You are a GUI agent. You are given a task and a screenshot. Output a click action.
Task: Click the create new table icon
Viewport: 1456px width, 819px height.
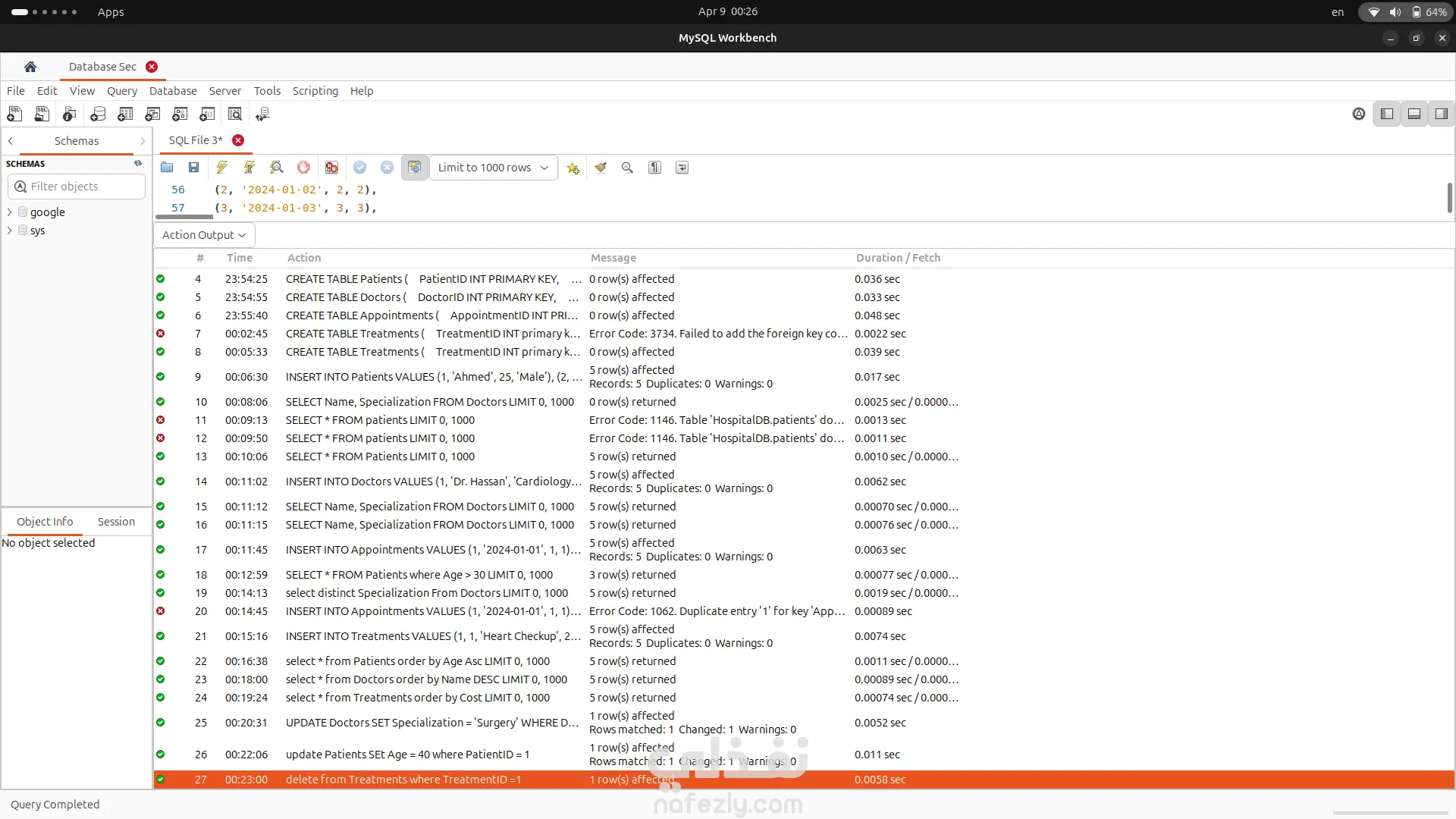(x=124, y=115)
